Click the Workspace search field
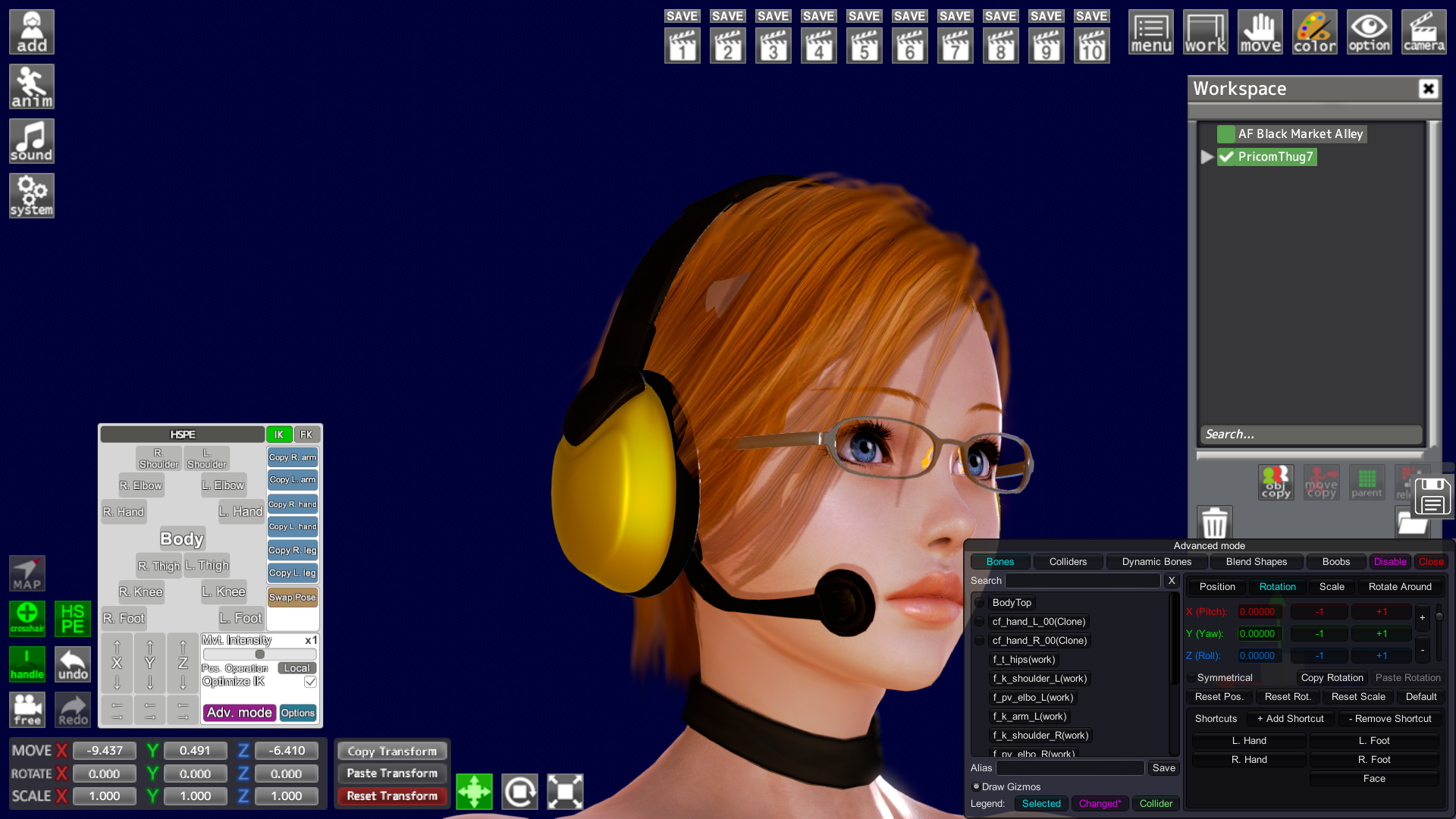 1310,434
